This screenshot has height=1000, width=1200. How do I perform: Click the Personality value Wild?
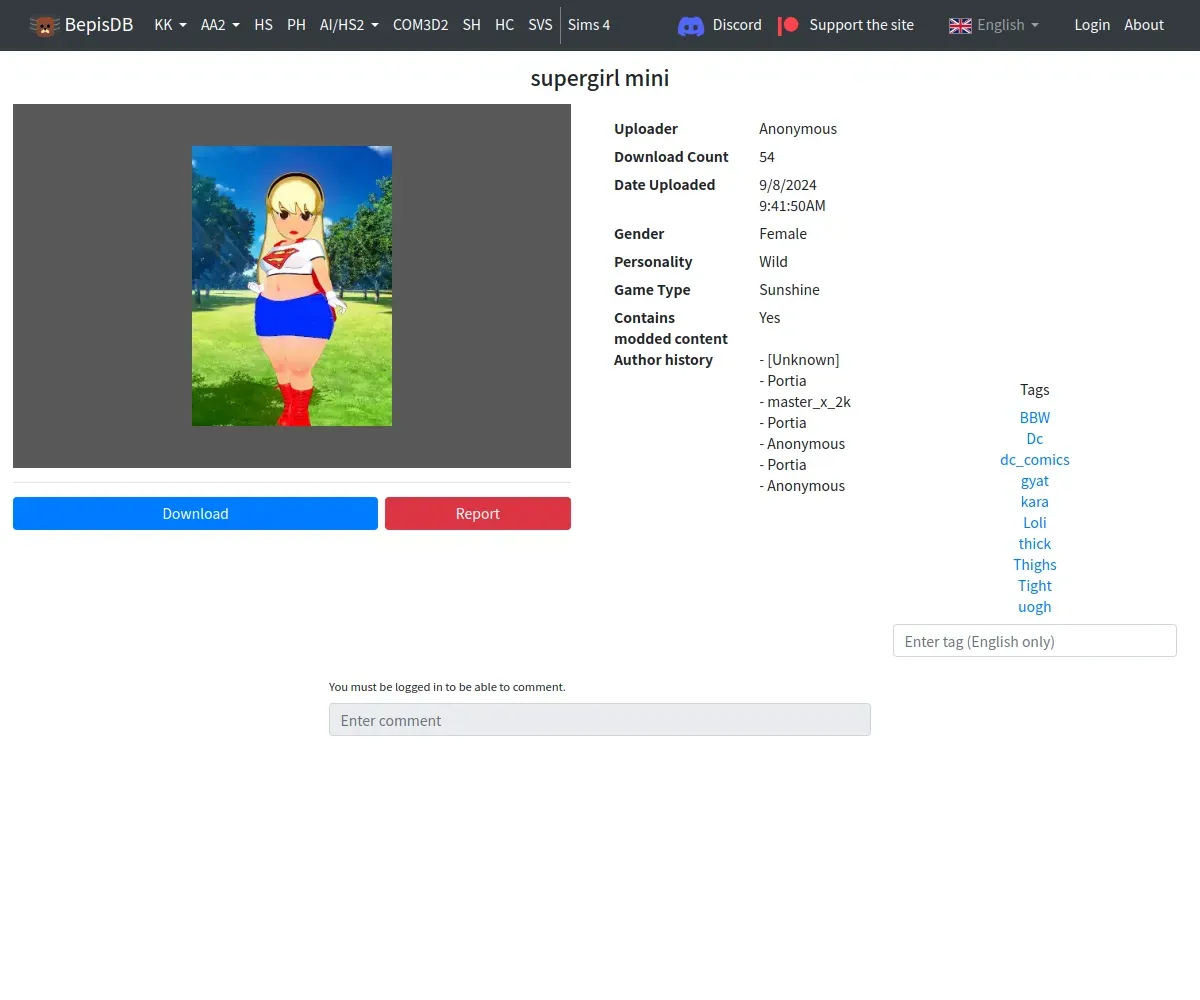coord(773,262)
